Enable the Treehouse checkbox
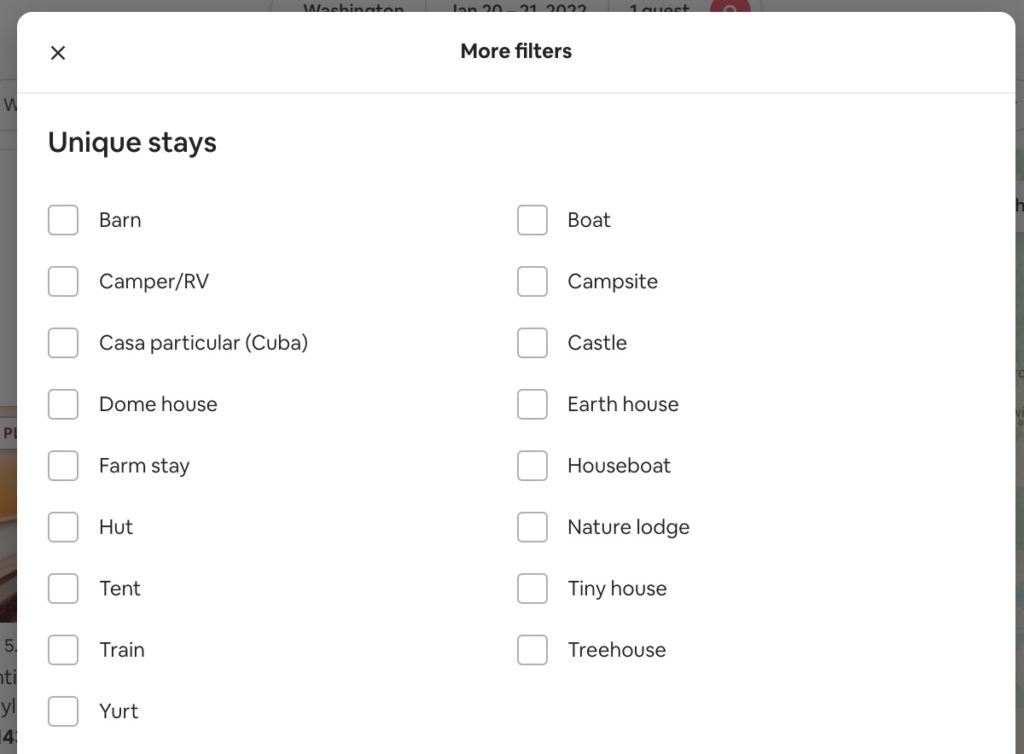Image resolution: width=1024 pixels, height=754 pixels. pyautogui.click(x=532, y=649)
